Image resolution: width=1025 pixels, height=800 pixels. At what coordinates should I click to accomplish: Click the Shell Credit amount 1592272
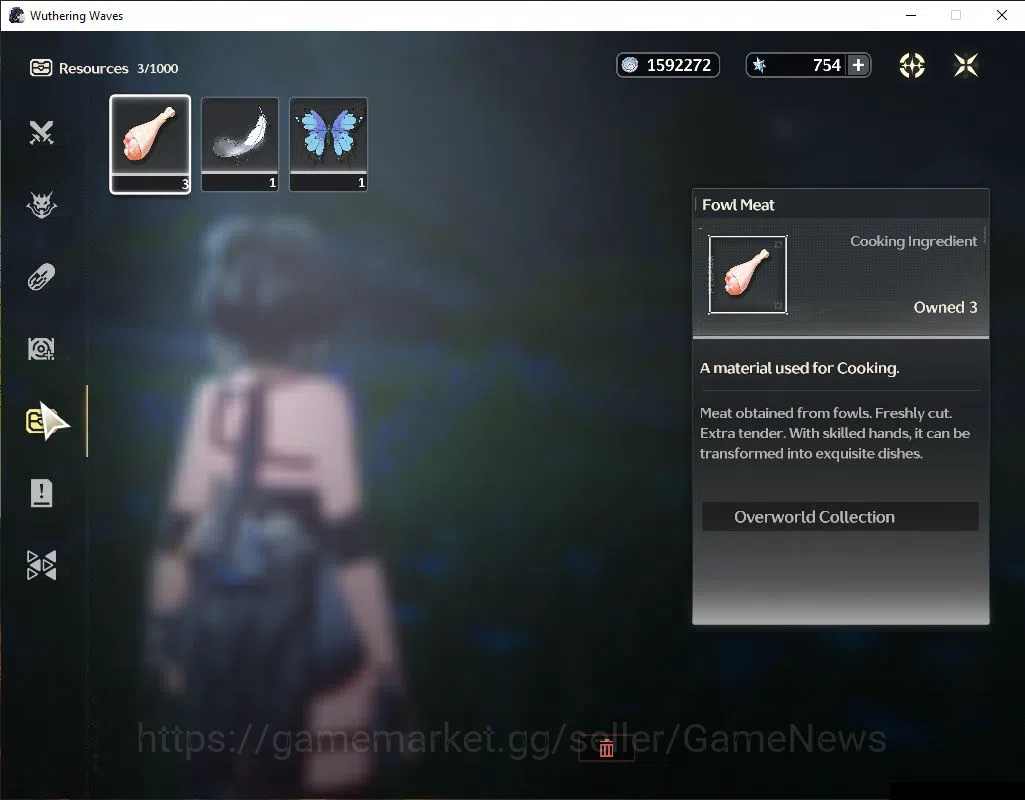click(x=679, y=65)
